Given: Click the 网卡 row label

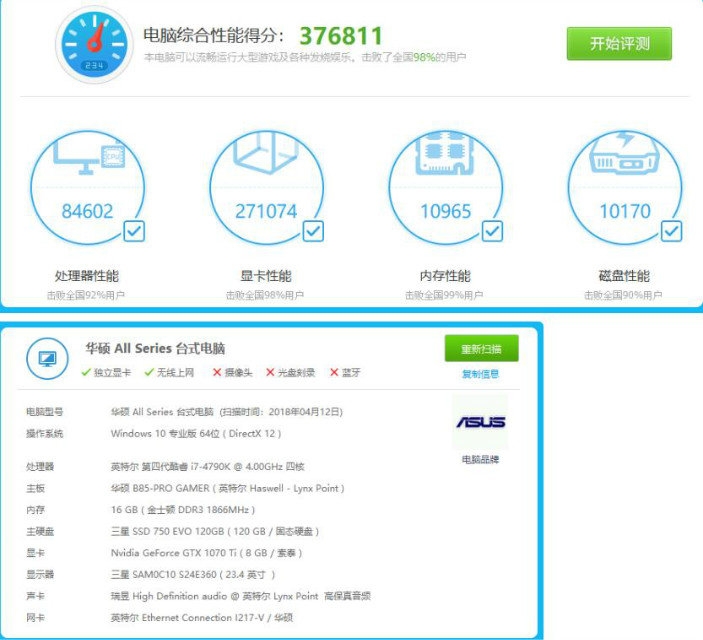Looking at the screenshot, I should [x=35, y=617].
